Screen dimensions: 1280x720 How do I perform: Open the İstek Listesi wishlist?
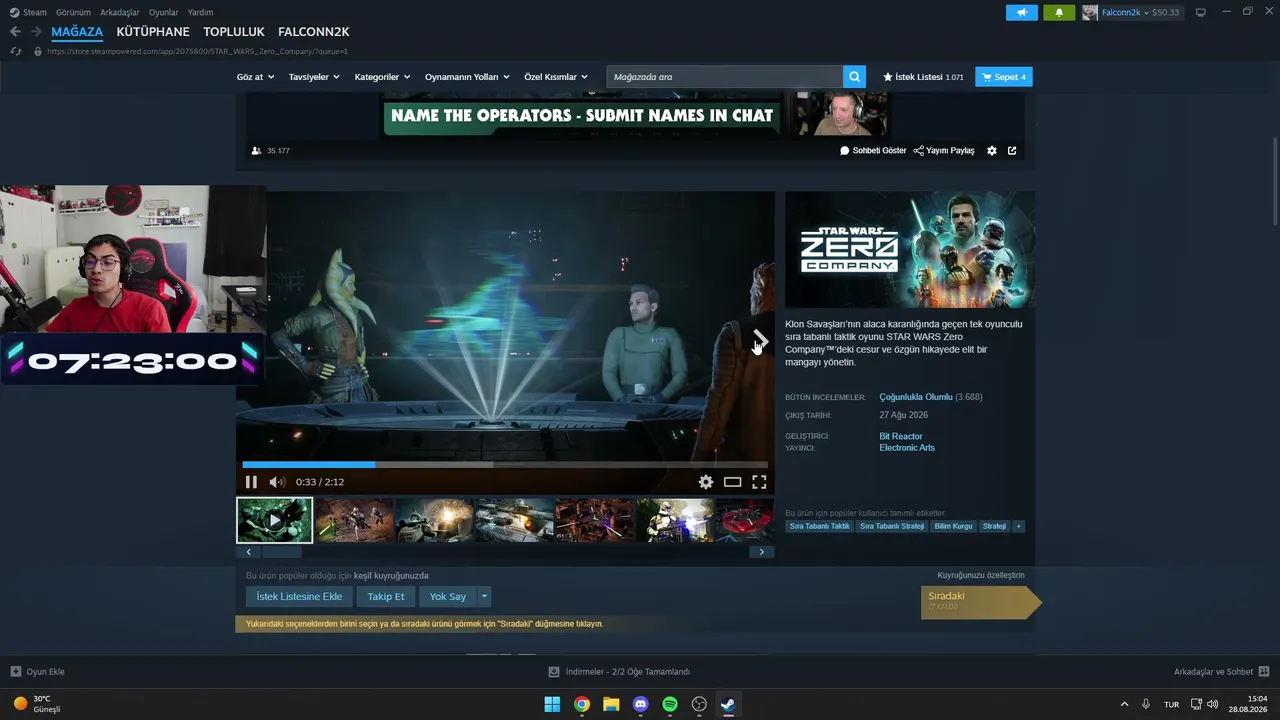(x=923, y=77)
